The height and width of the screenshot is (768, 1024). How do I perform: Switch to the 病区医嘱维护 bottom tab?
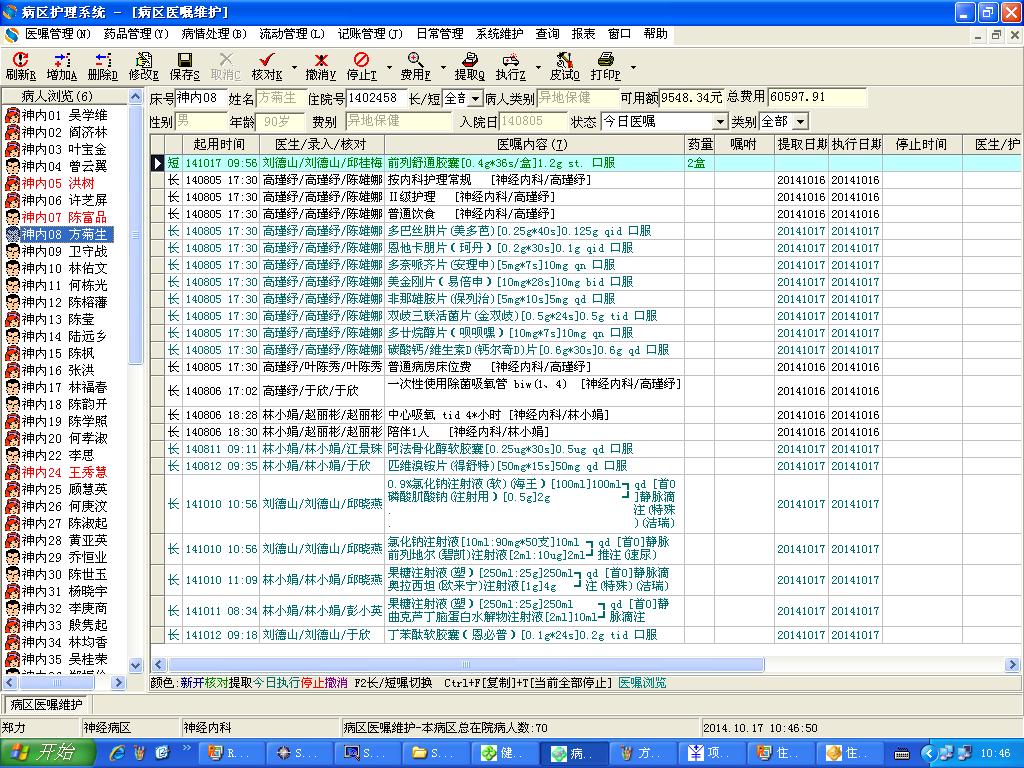click(x=45, y=704)
